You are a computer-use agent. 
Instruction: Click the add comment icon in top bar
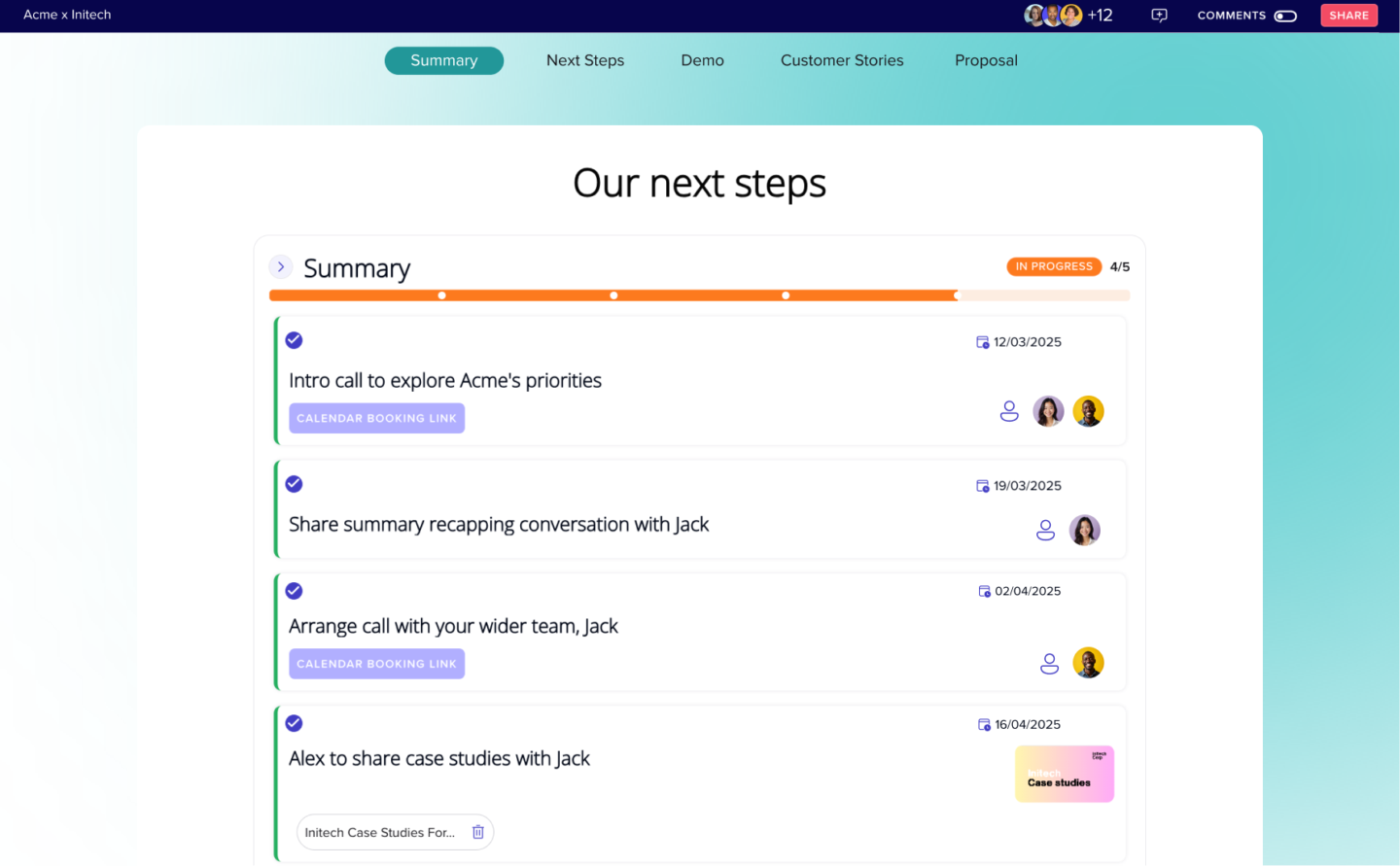click(1159, 16)
